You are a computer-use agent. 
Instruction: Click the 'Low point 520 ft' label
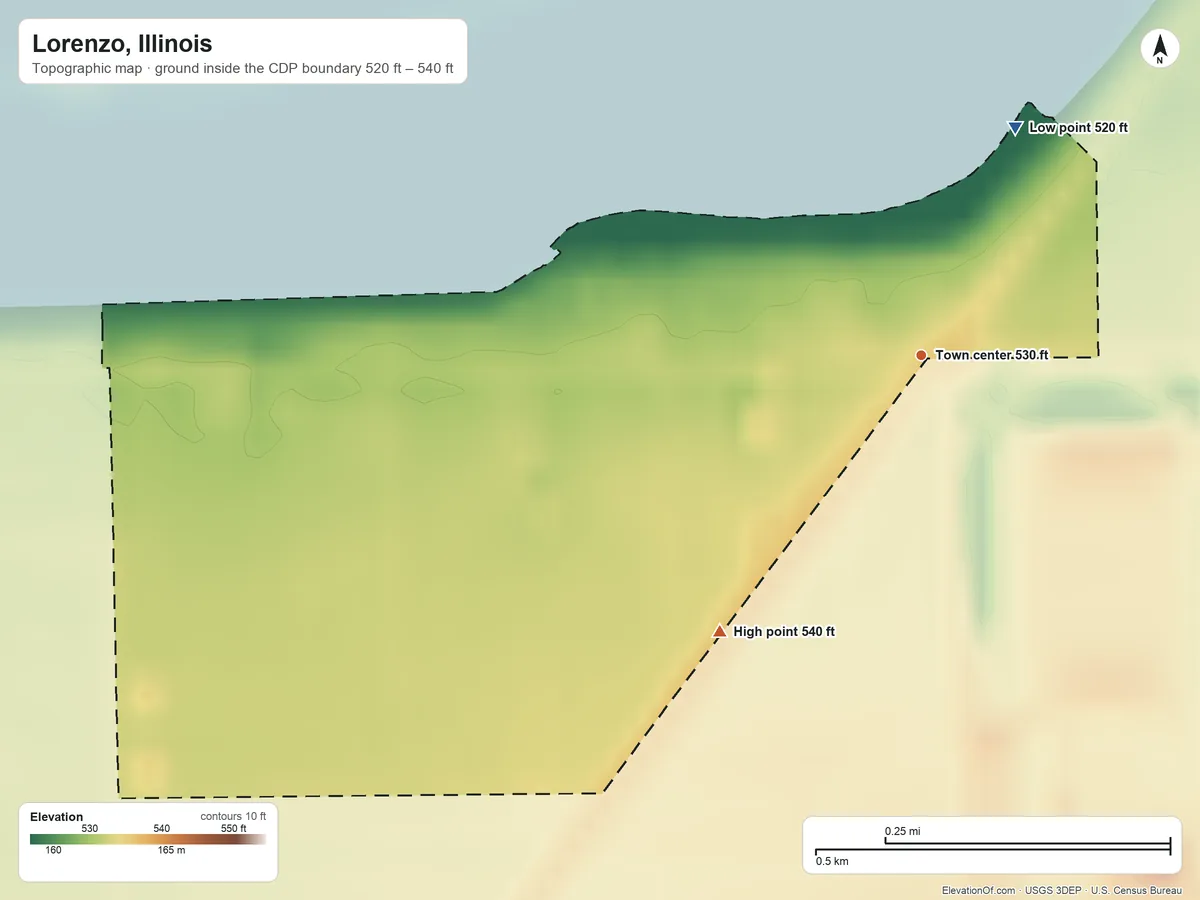[x=1078, y=128]
